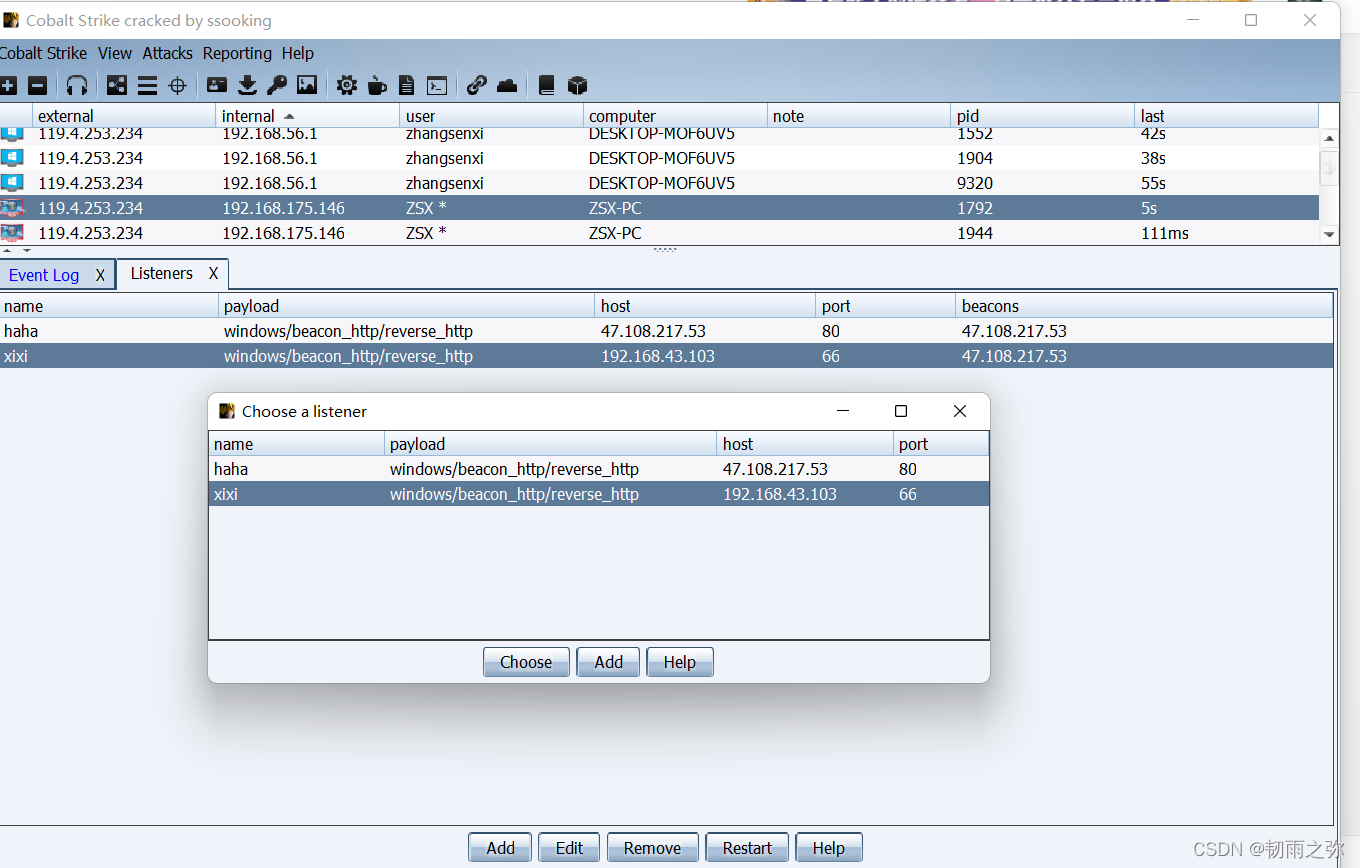
Task: Select haha listener in the dialog list
Action: tap(599, 469)
